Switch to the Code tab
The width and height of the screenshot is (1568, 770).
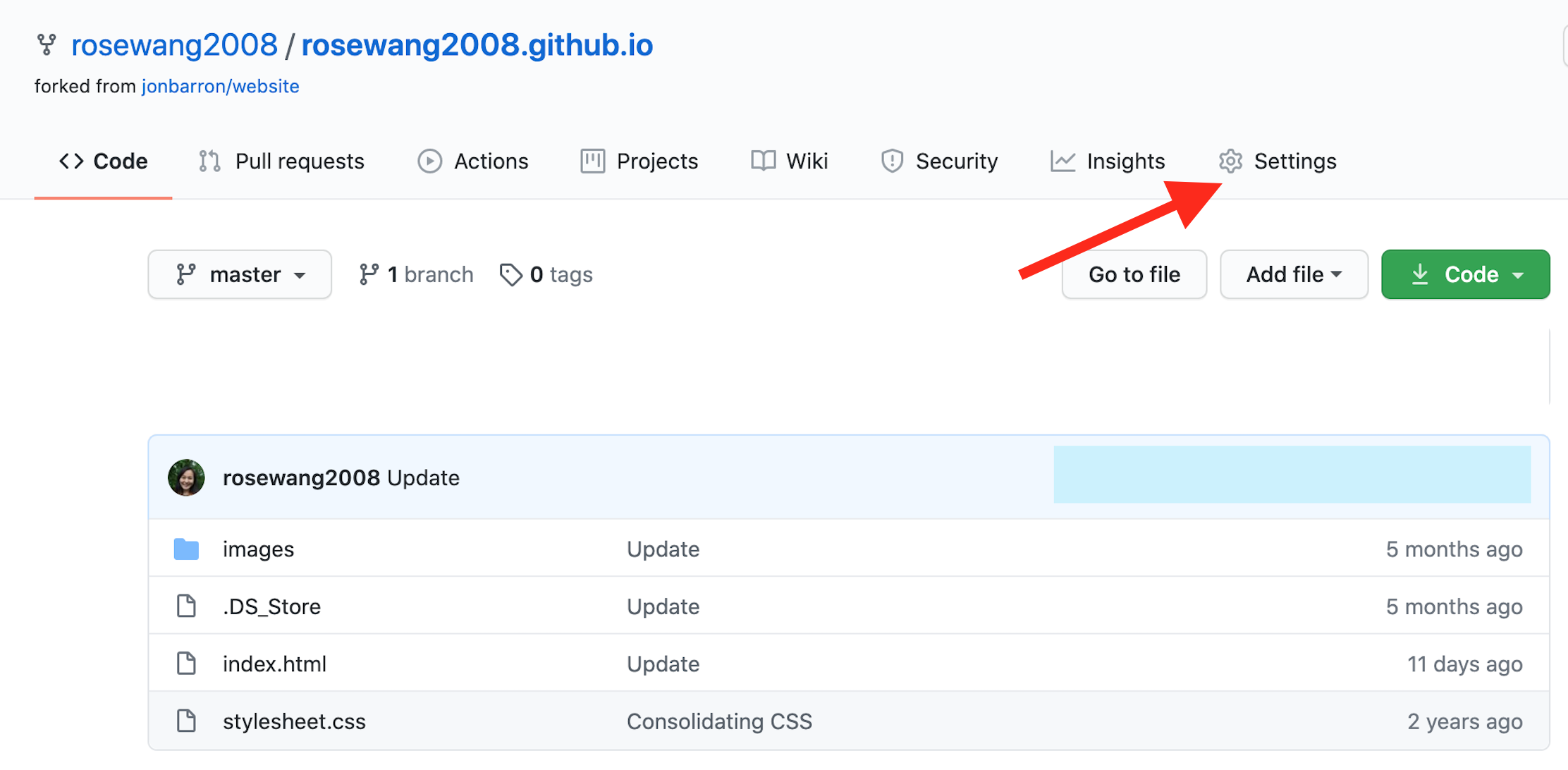tap(103, 161)
